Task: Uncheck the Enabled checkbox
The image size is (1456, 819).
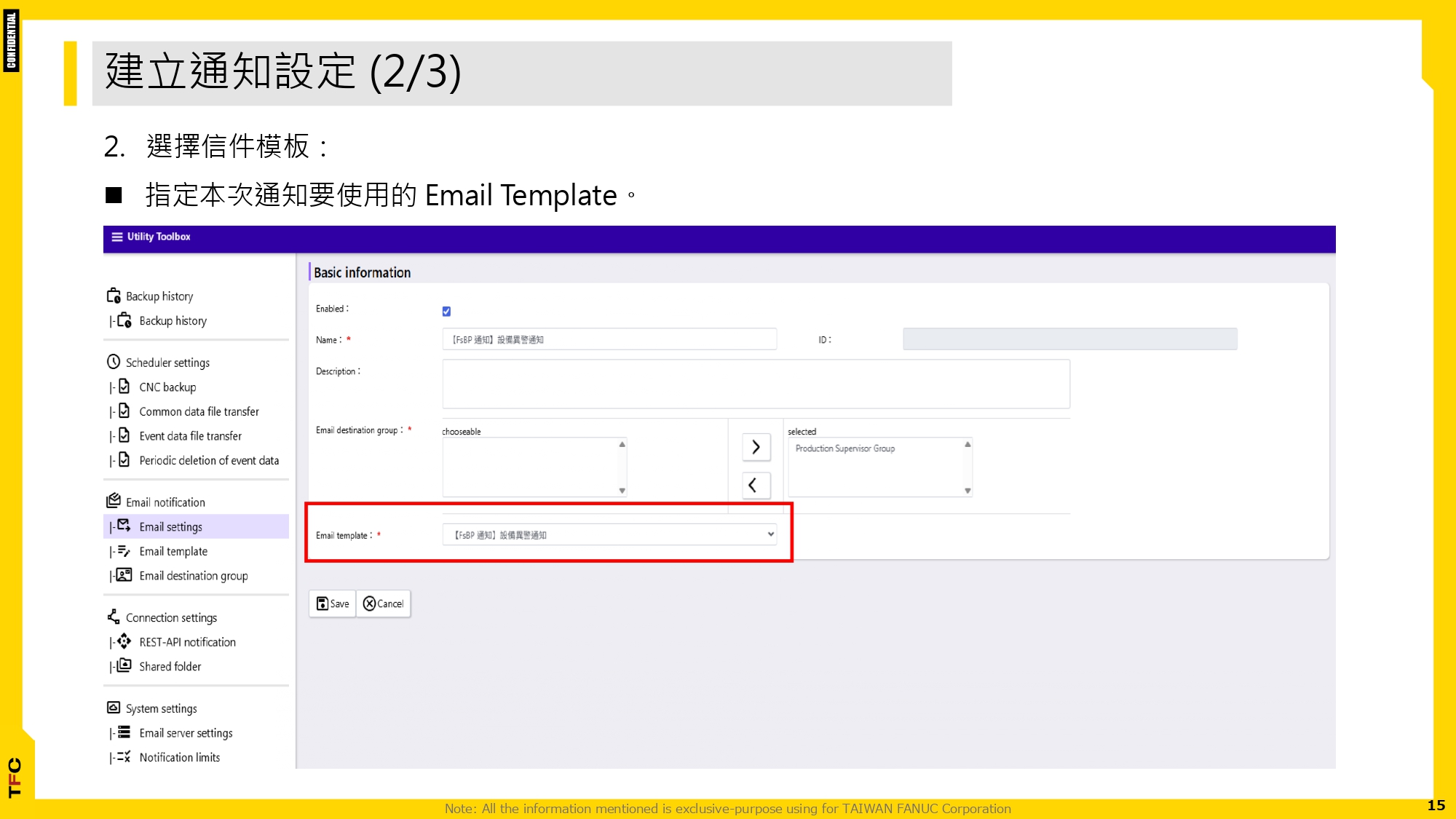Action: [447, 311]
